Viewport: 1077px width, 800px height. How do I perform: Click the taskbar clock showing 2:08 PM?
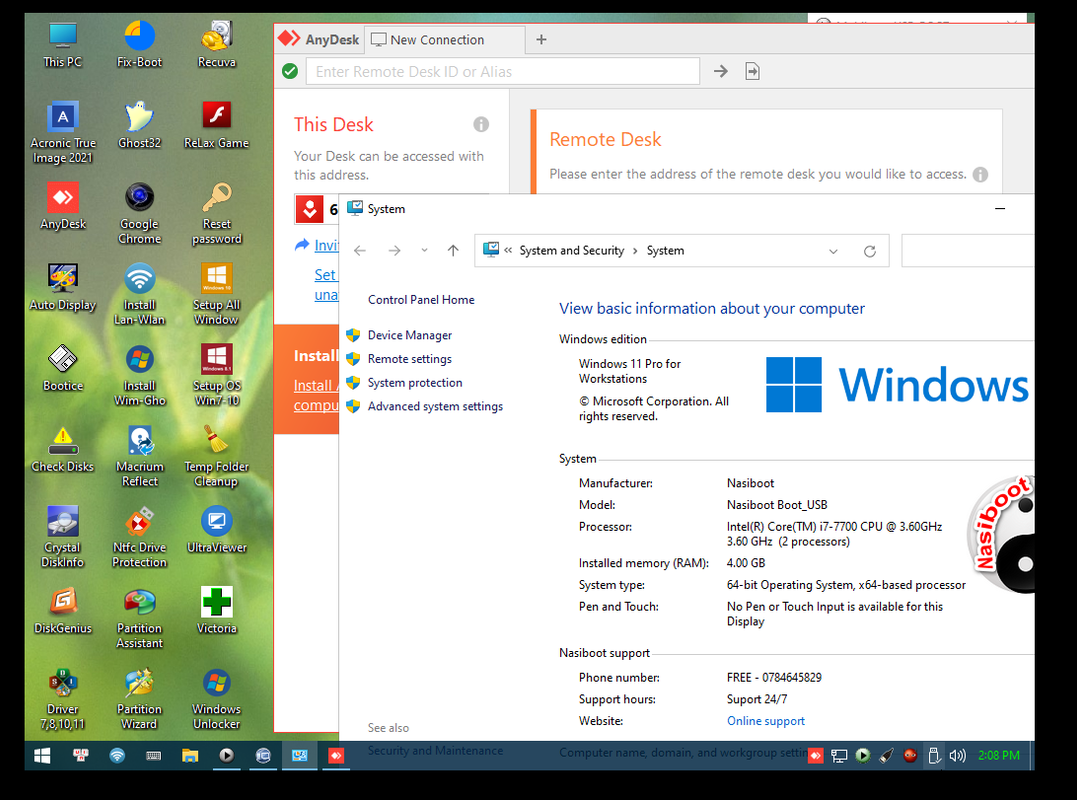[999, 755]
